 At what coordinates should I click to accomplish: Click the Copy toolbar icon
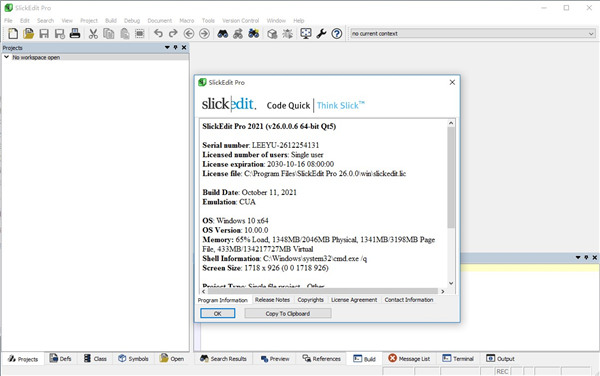pos(109,34)
